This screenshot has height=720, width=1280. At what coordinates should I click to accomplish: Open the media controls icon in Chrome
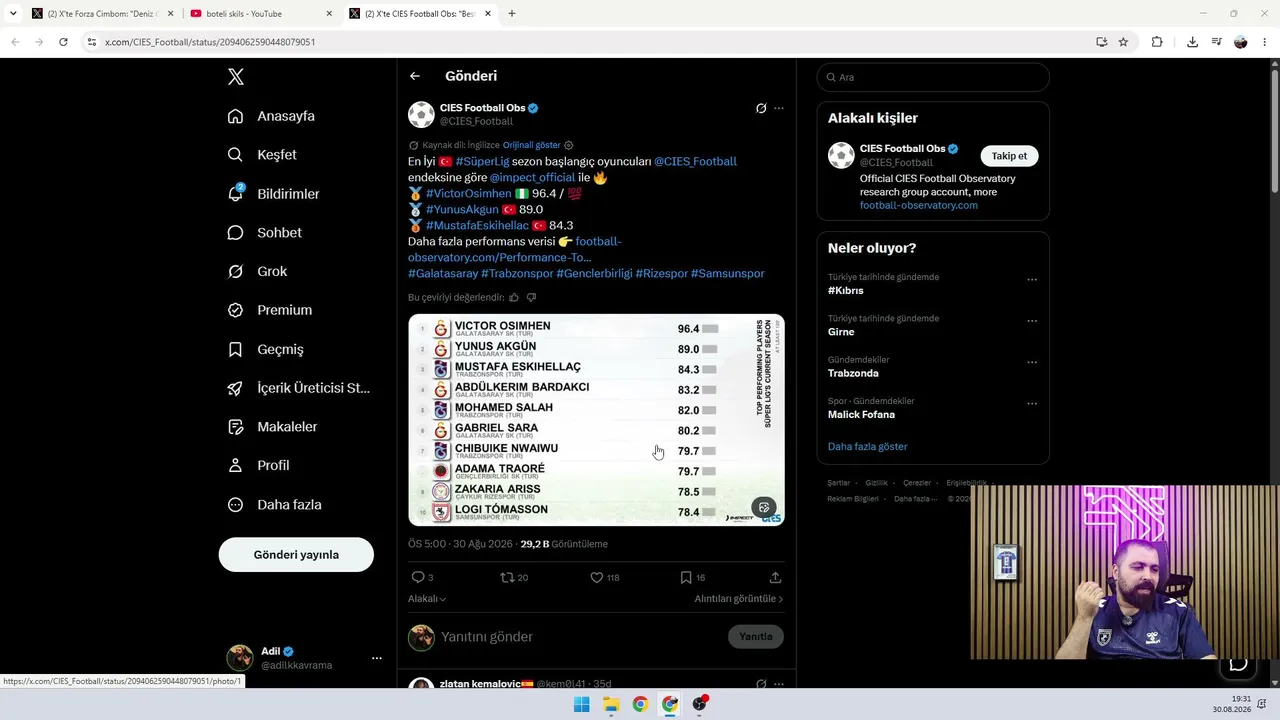1217,42
